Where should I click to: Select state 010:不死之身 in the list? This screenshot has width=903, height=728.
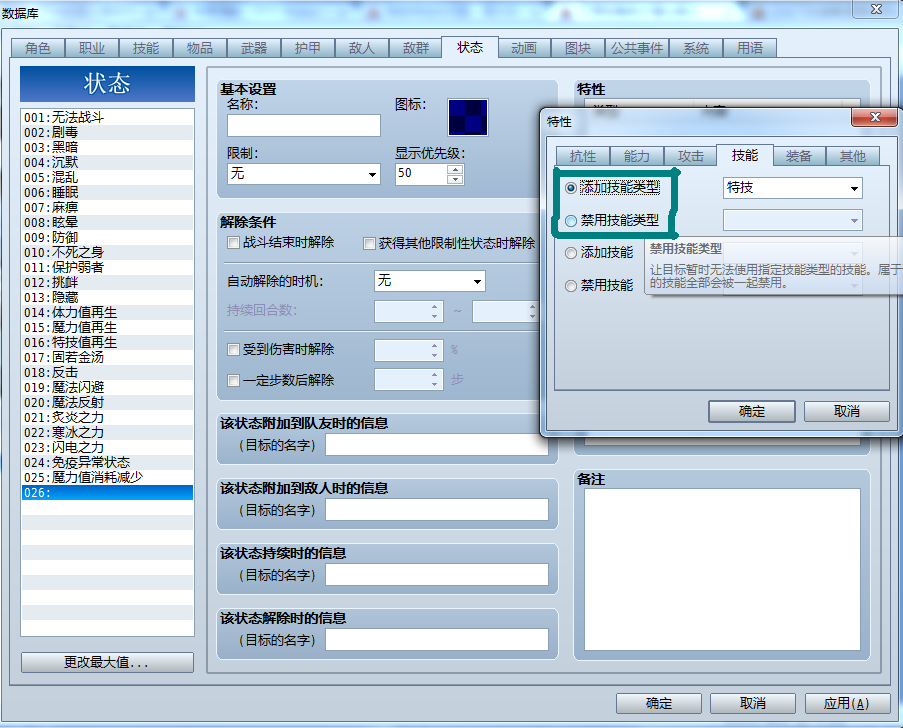point(107,252)
